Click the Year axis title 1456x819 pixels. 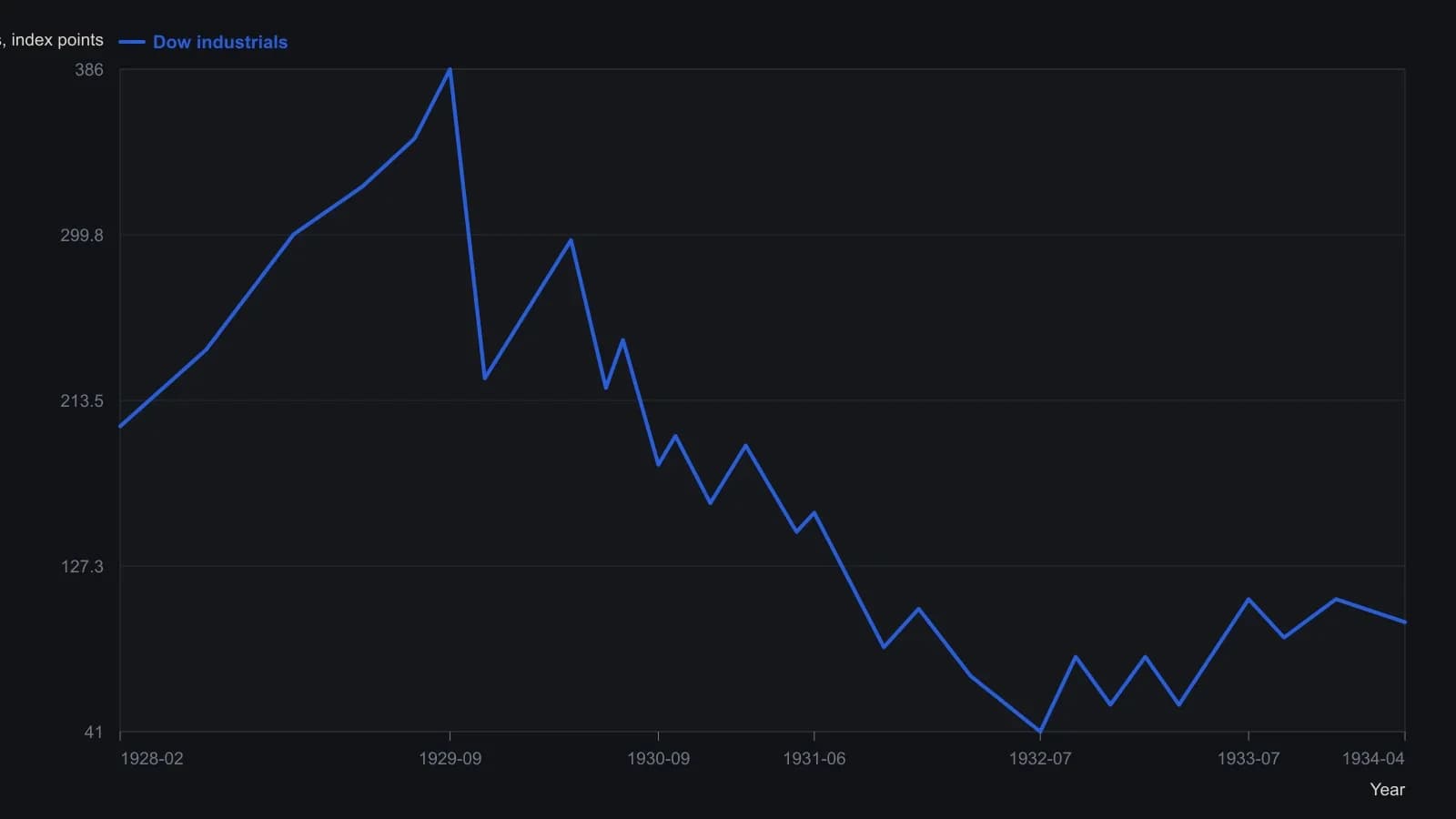click(1387, 790)
